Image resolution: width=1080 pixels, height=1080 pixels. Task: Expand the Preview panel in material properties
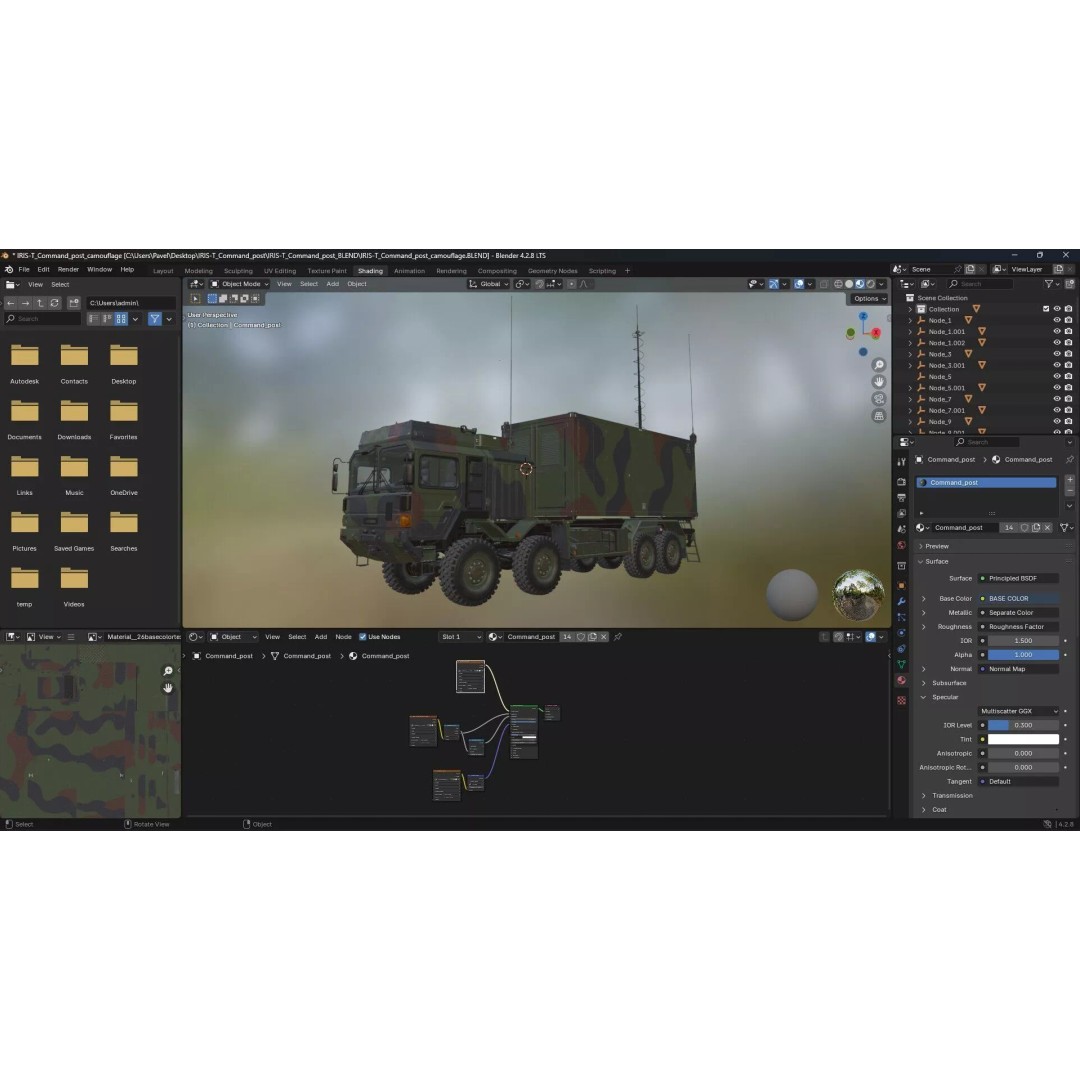921,546
